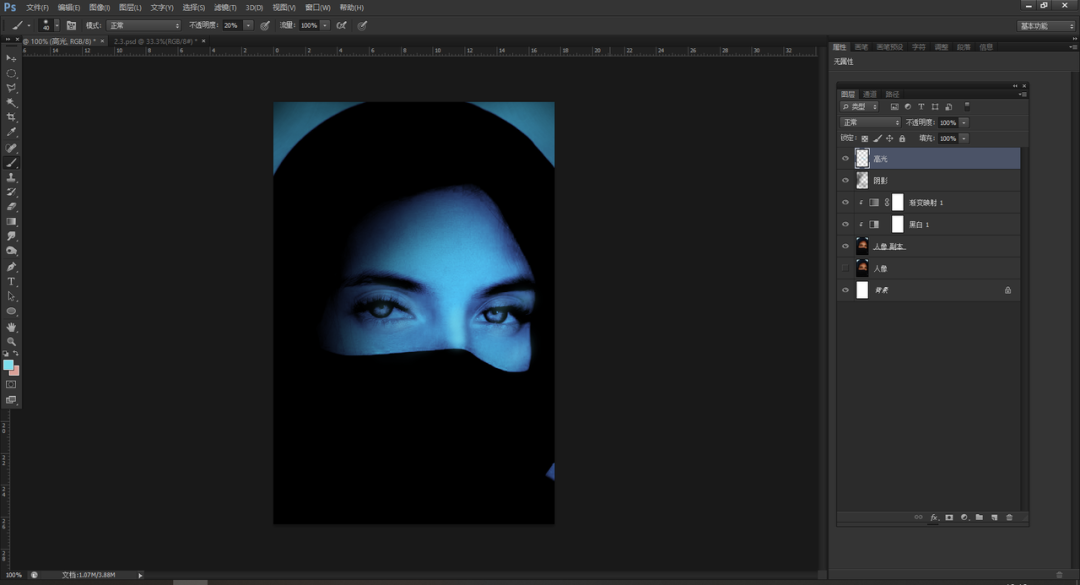Create a new group folder icon
Viewport: 1080px width, 585px height.
pyautogui.click(x=979, y=517)
